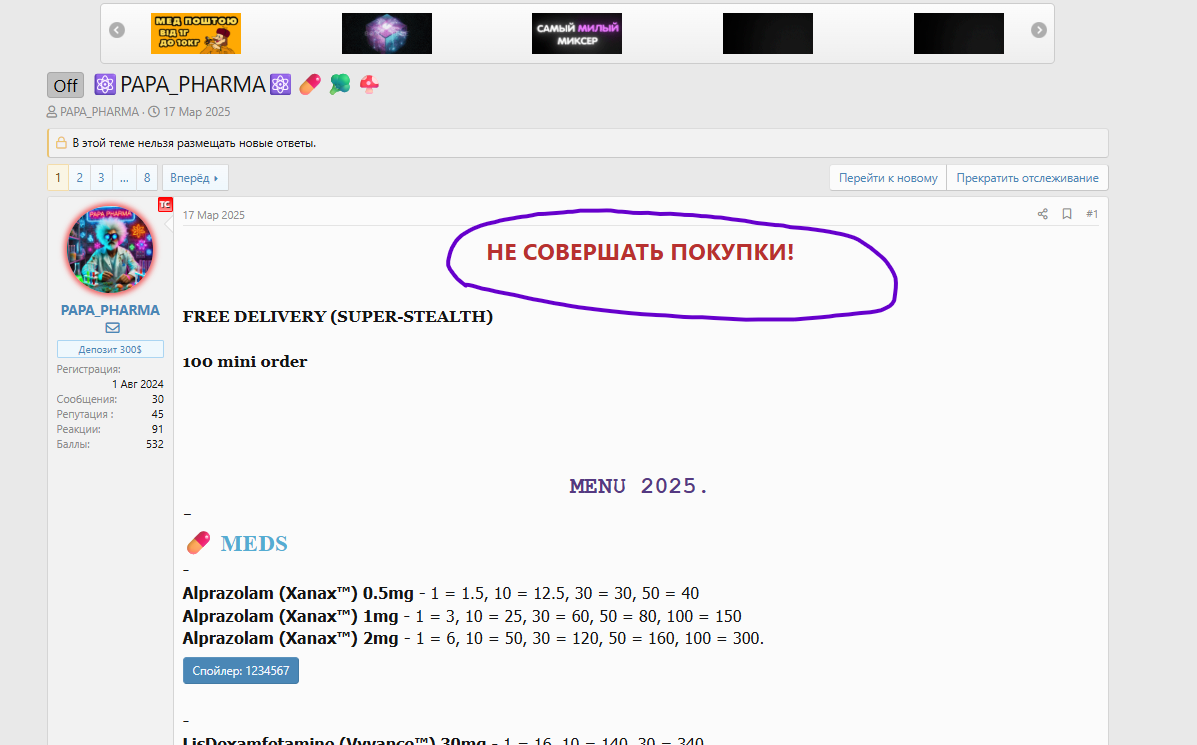
Task: Click the Alprazolam (Xanax) 1mg line
Action: [x=462, y=616]
